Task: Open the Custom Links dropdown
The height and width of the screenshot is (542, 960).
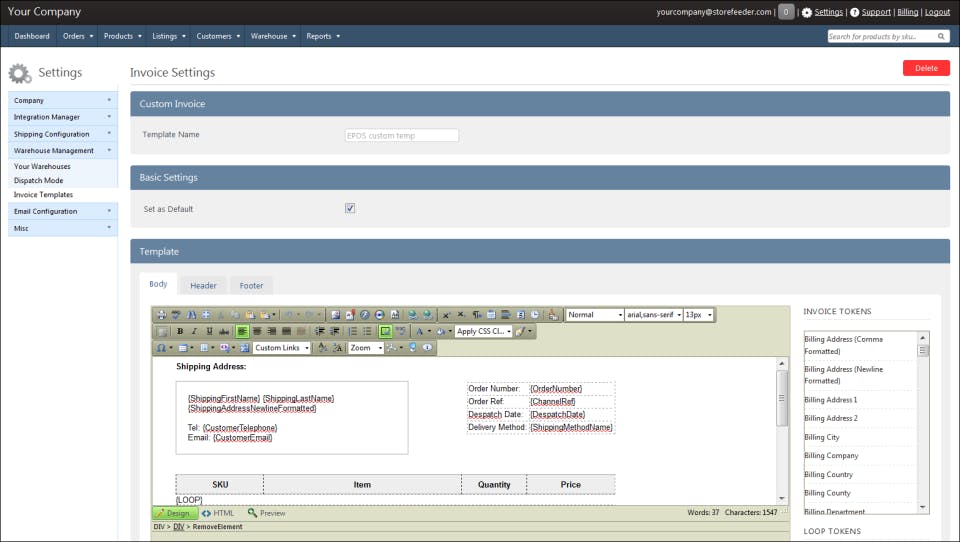Action: click(x=282, y=347)
